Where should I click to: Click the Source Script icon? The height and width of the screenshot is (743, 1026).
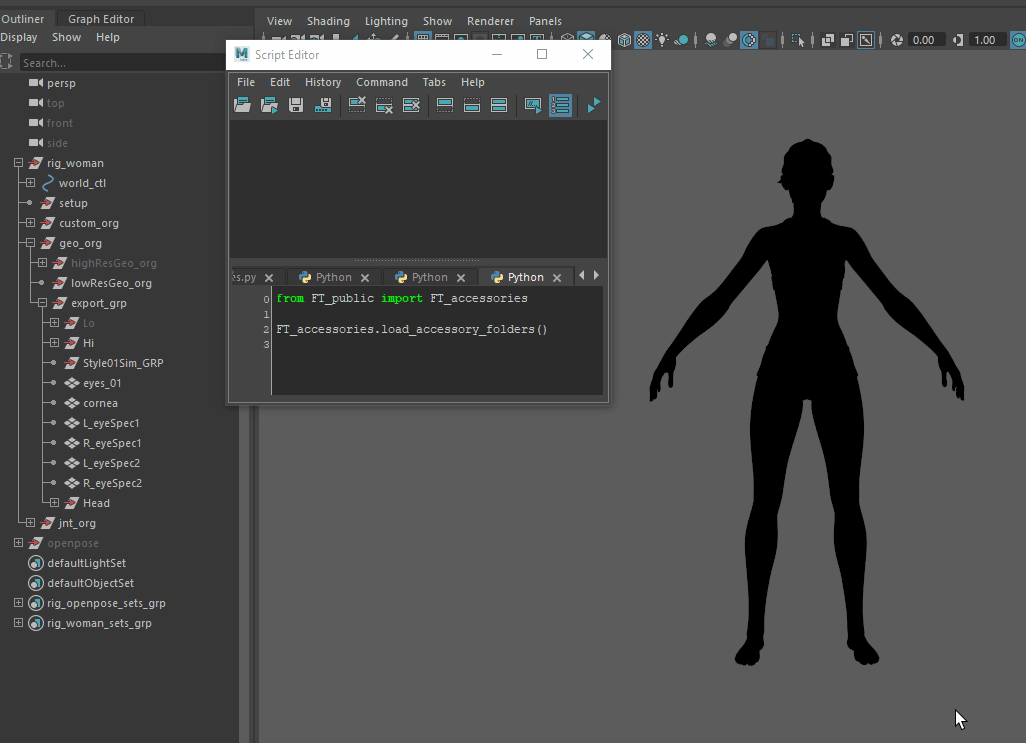[269, 105]
